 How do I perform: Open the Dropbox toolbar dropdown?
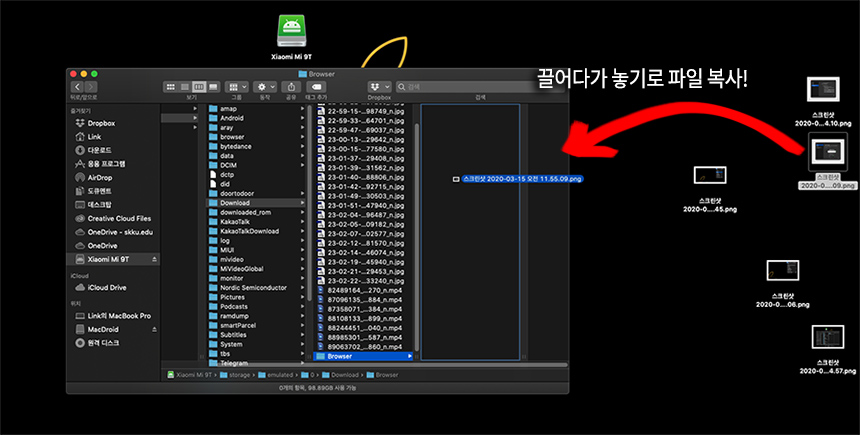click(x=380, y=87)
